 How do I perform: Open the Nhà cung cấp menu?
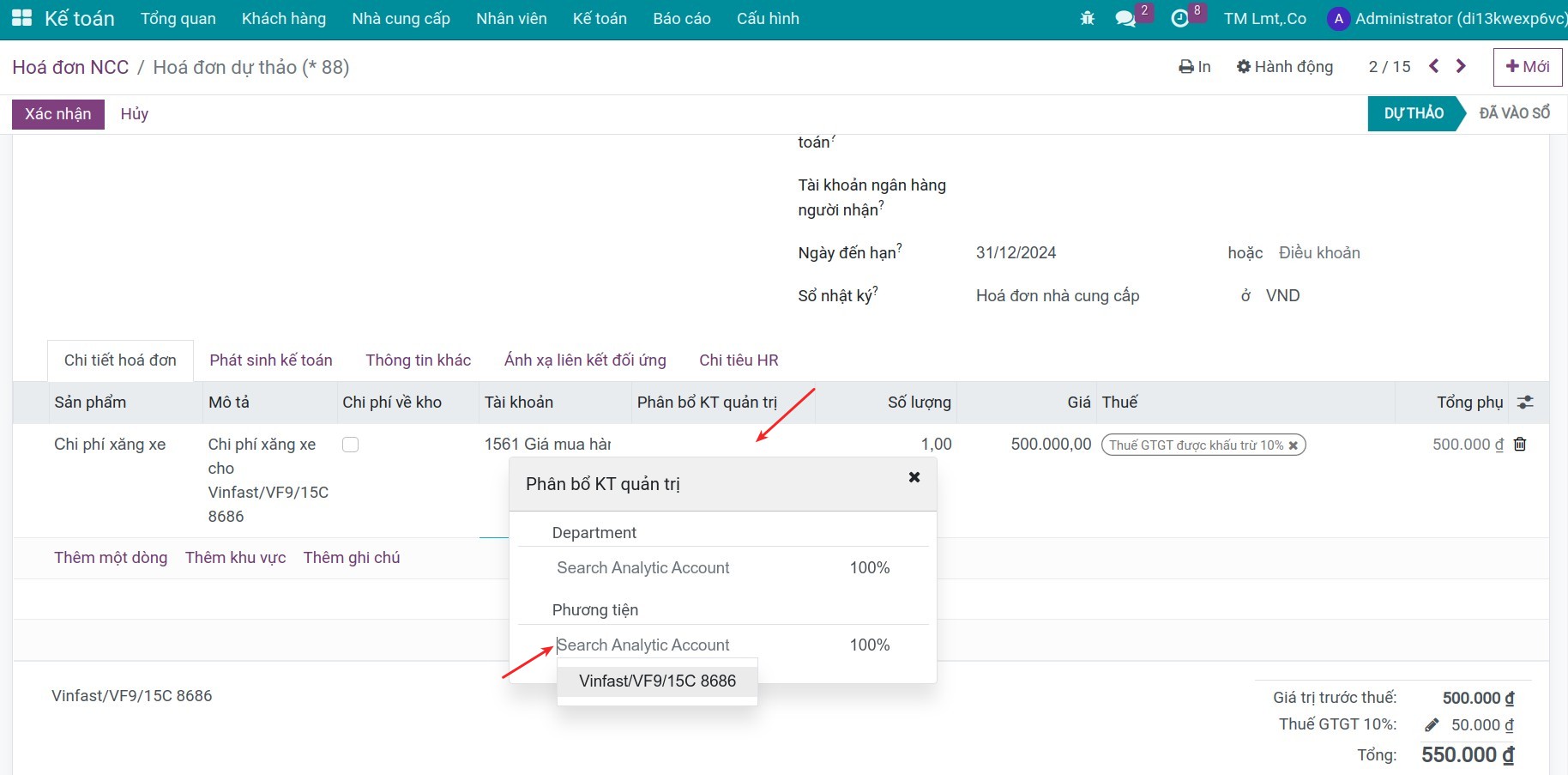point(401,18)
